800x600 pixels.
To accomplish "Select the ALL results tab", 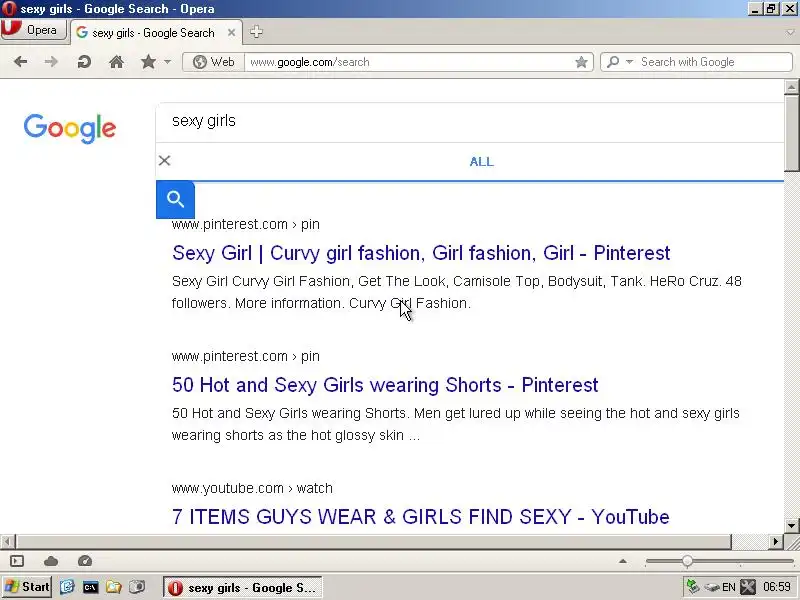I will 481,162.
